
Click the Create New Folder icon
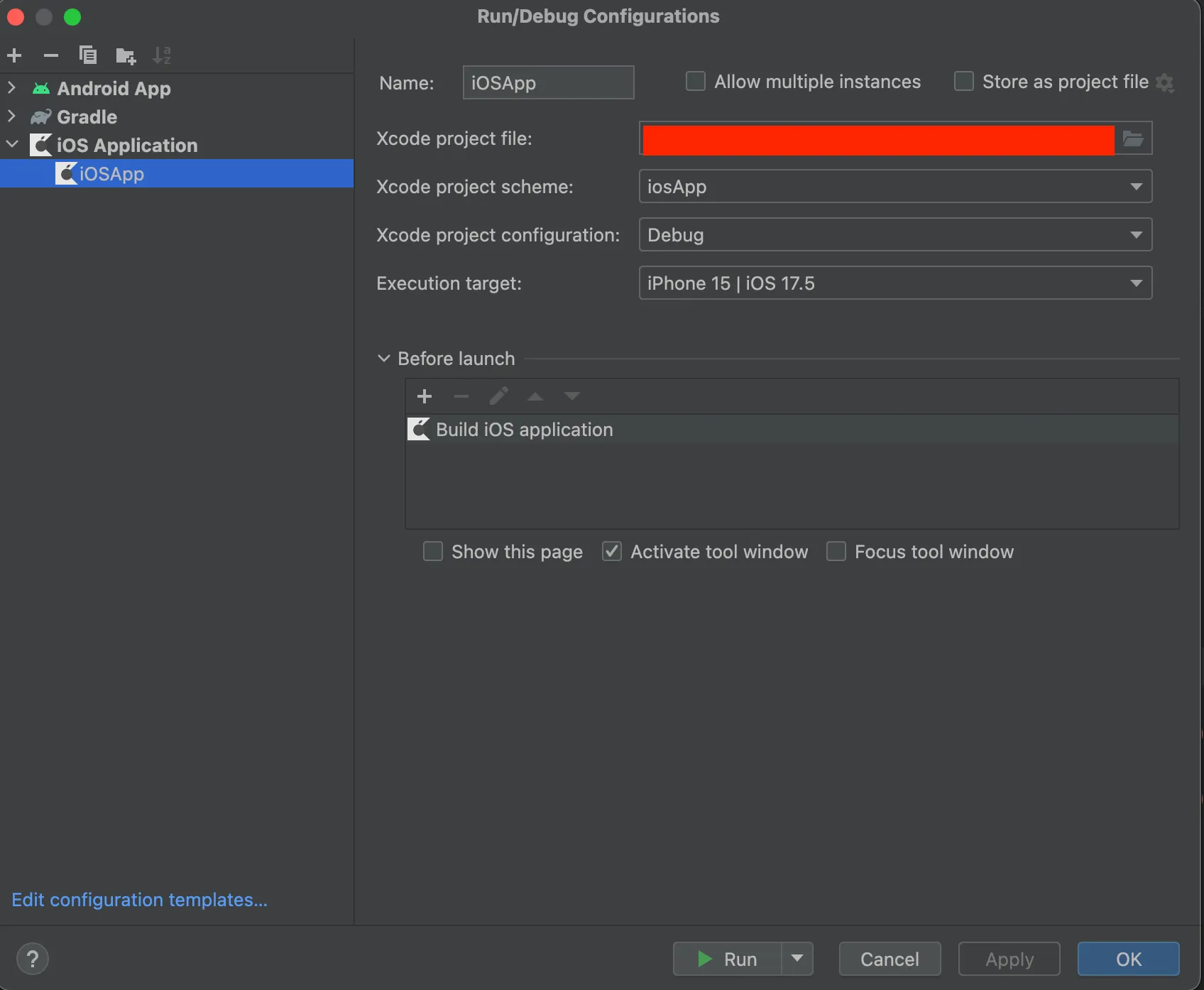[x=126, y=55]
